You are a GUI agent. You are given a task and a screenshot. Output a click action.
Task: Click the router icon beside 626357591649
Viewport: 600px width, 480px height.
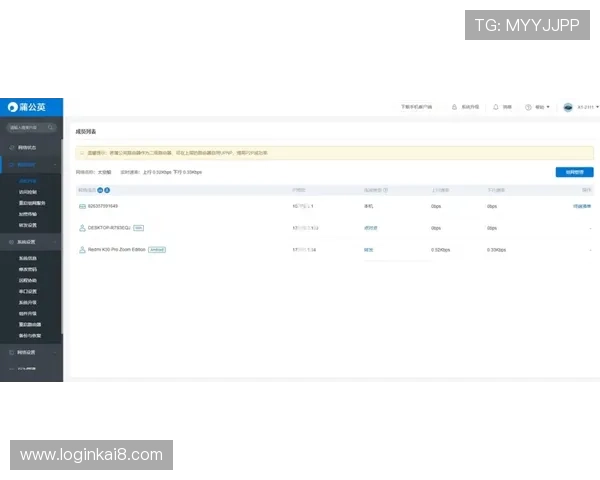[82, 206]
